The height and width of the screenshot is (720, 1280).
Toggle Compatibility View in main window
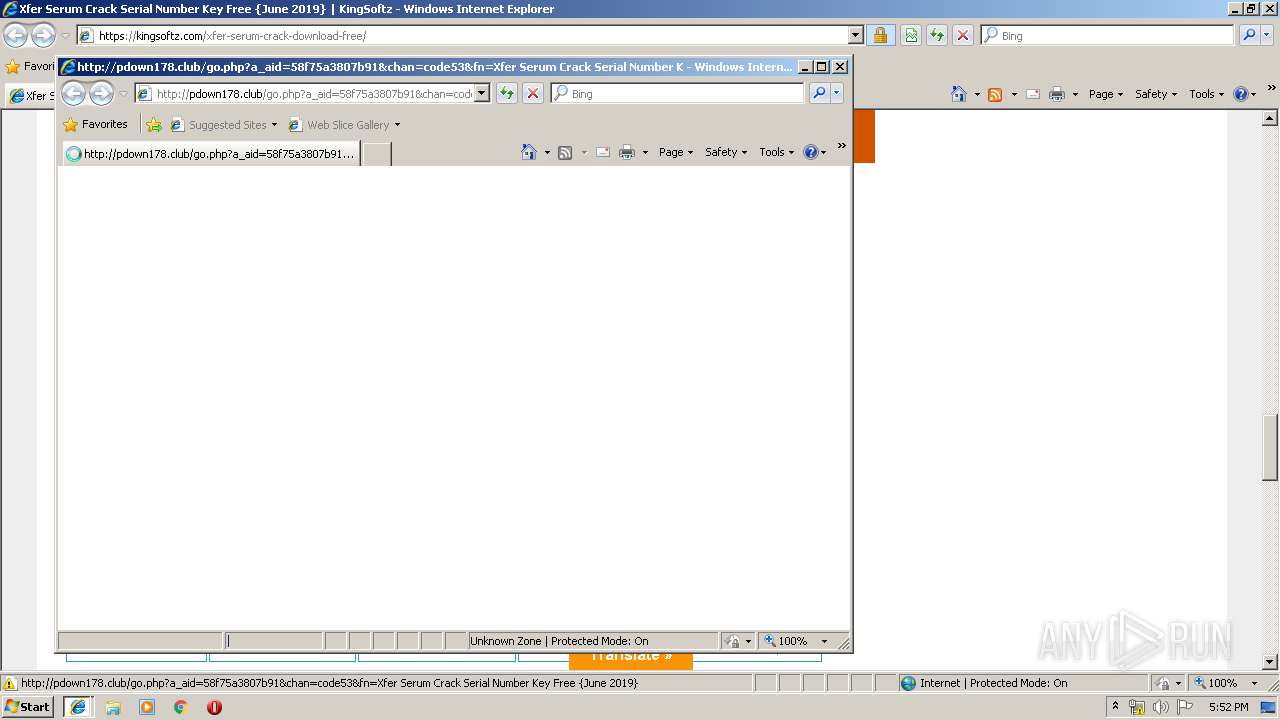point(911,35)
